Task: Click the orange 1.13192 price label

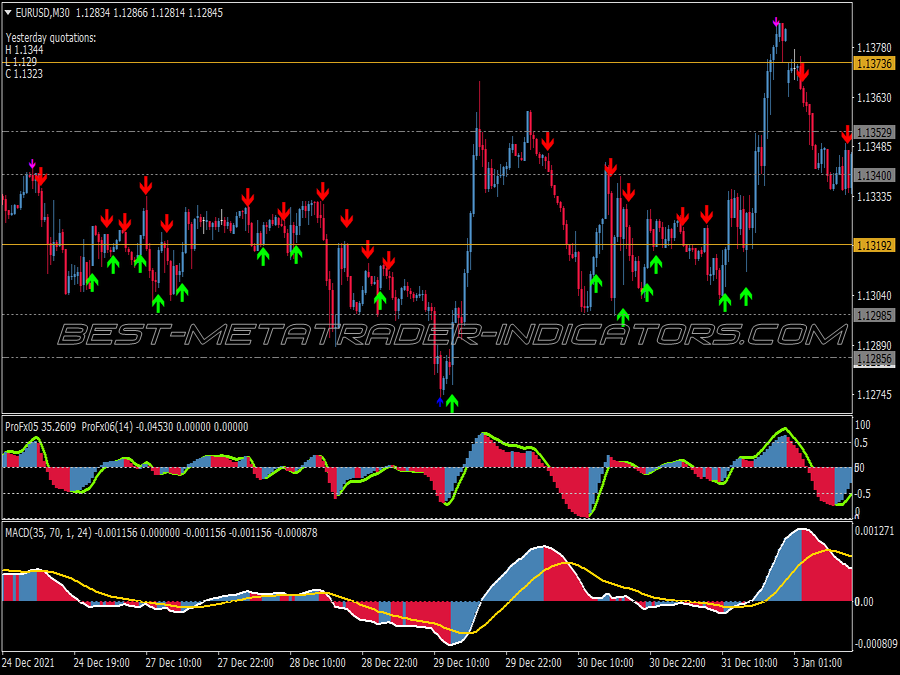Action: tap(874, 246)
